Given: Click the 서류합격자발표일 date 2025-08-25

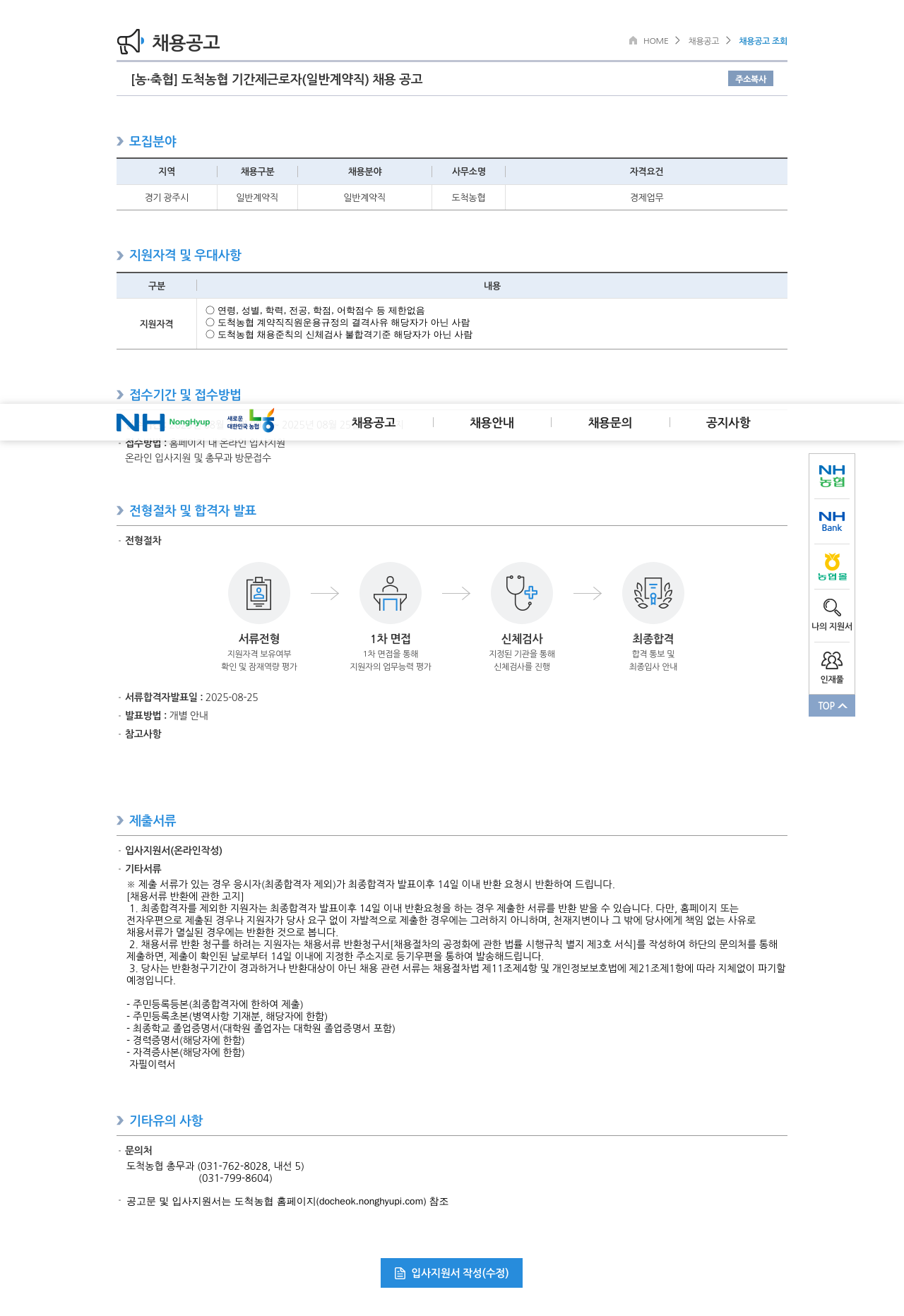Looking at the screenshot, I should point(232,697).
